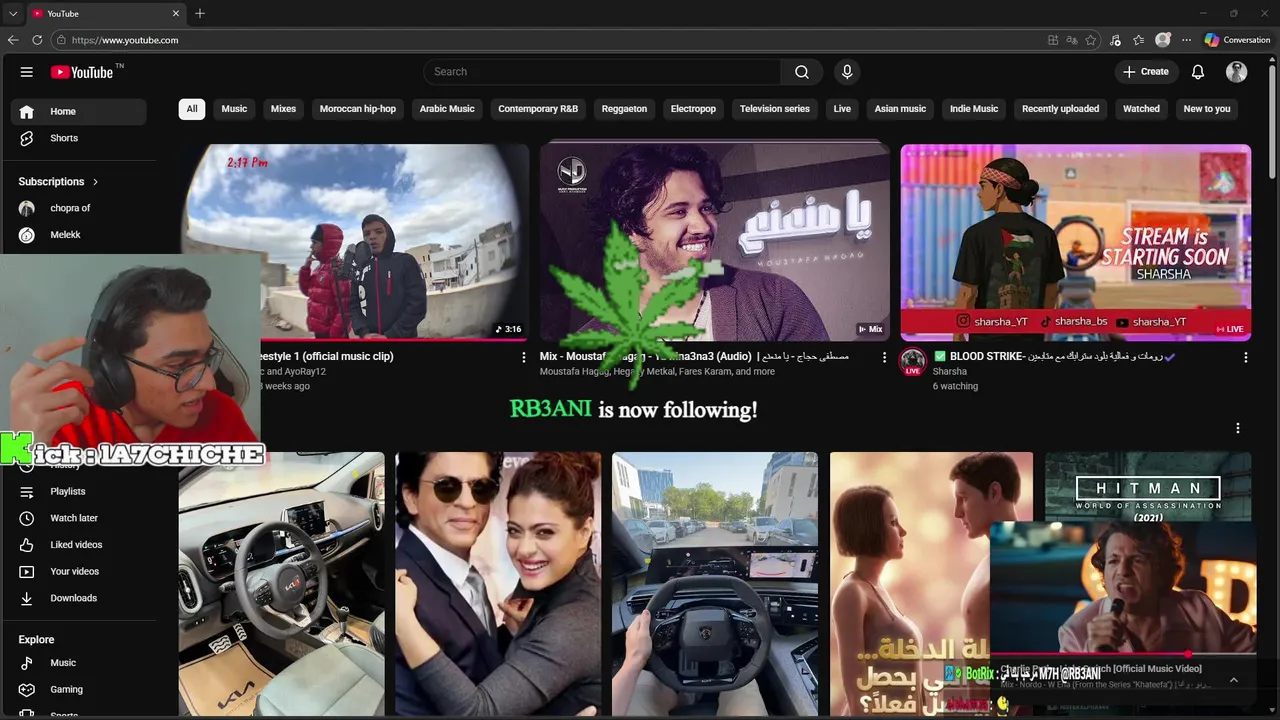Add page to favorites star
This screenshot has height=720, width=1280.
pyautogui.click(x=1091, y=40)
